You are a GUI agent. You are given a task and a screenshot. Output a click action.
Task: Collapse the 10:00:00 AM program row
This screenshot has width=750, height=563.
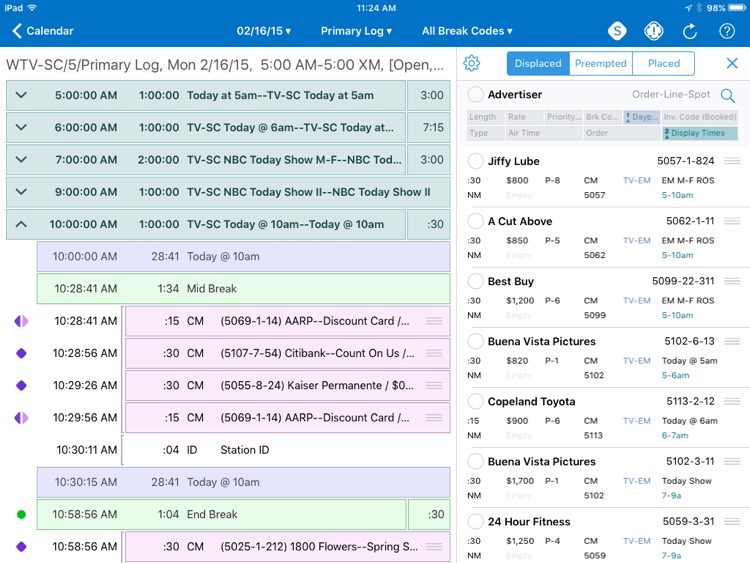[x=21, y=224]
